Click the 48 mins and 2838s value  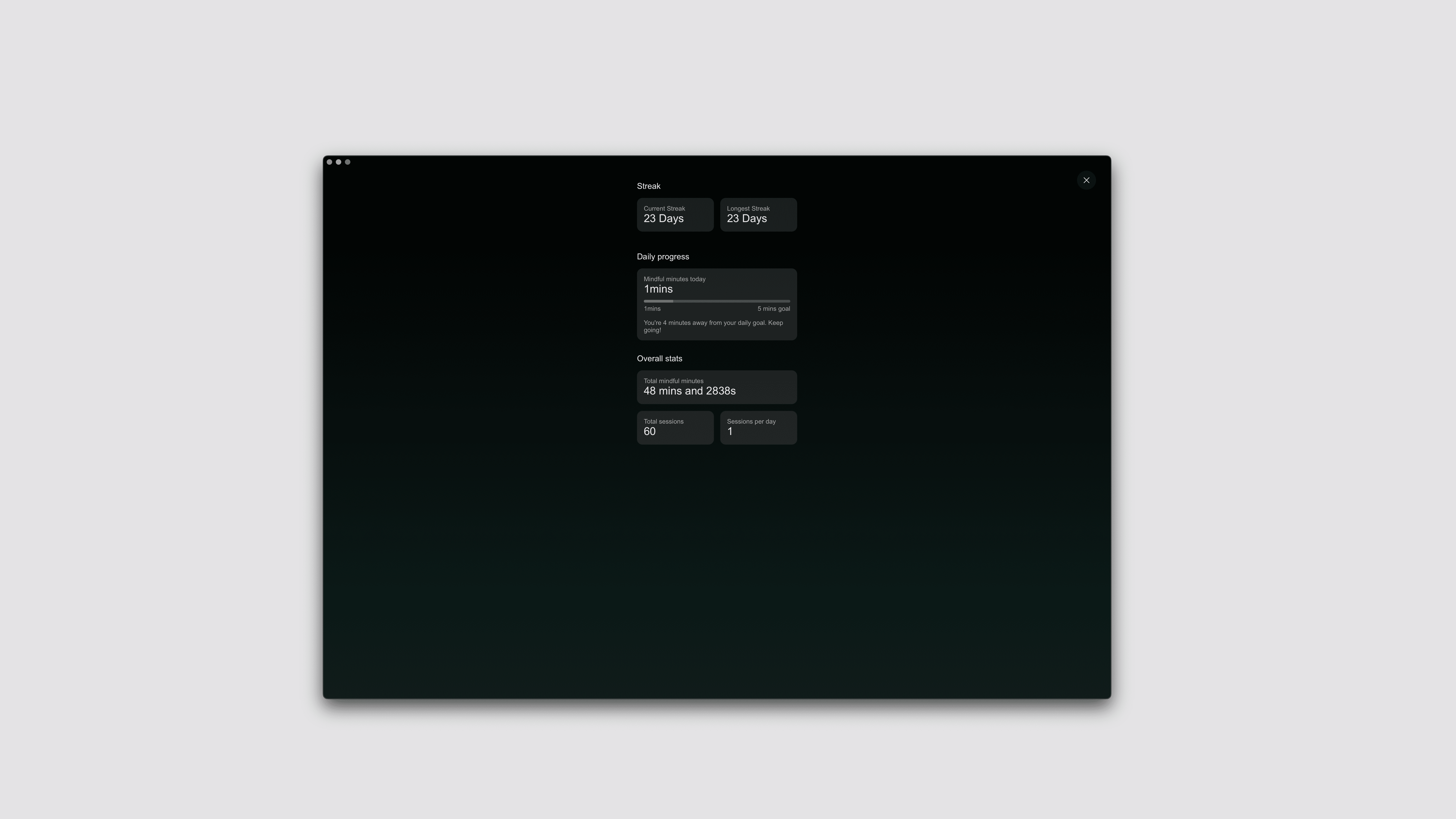689,391
